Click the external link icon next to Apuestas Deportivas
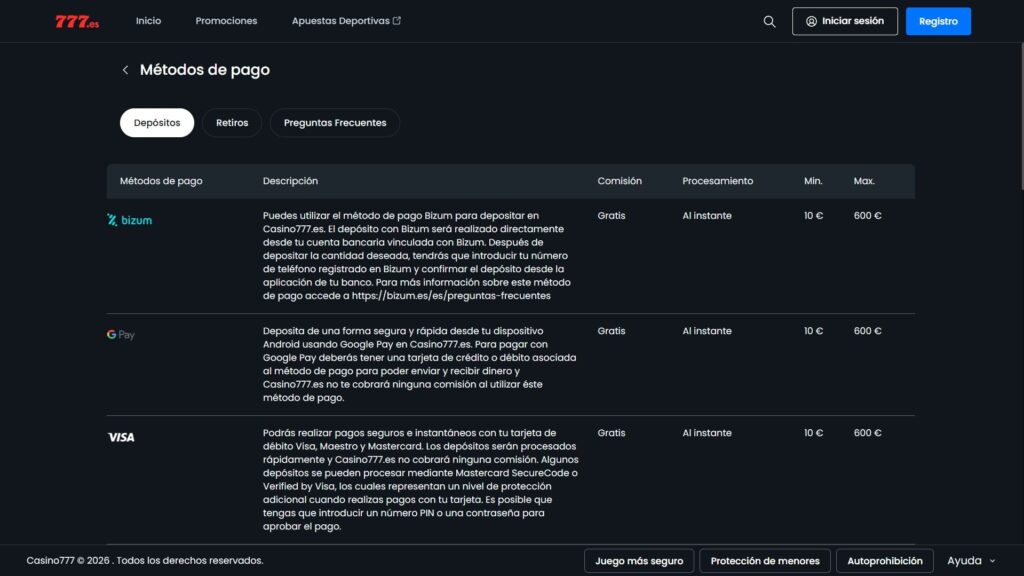1024x576 pixels. pyautogui.click(x=397, y=21)
